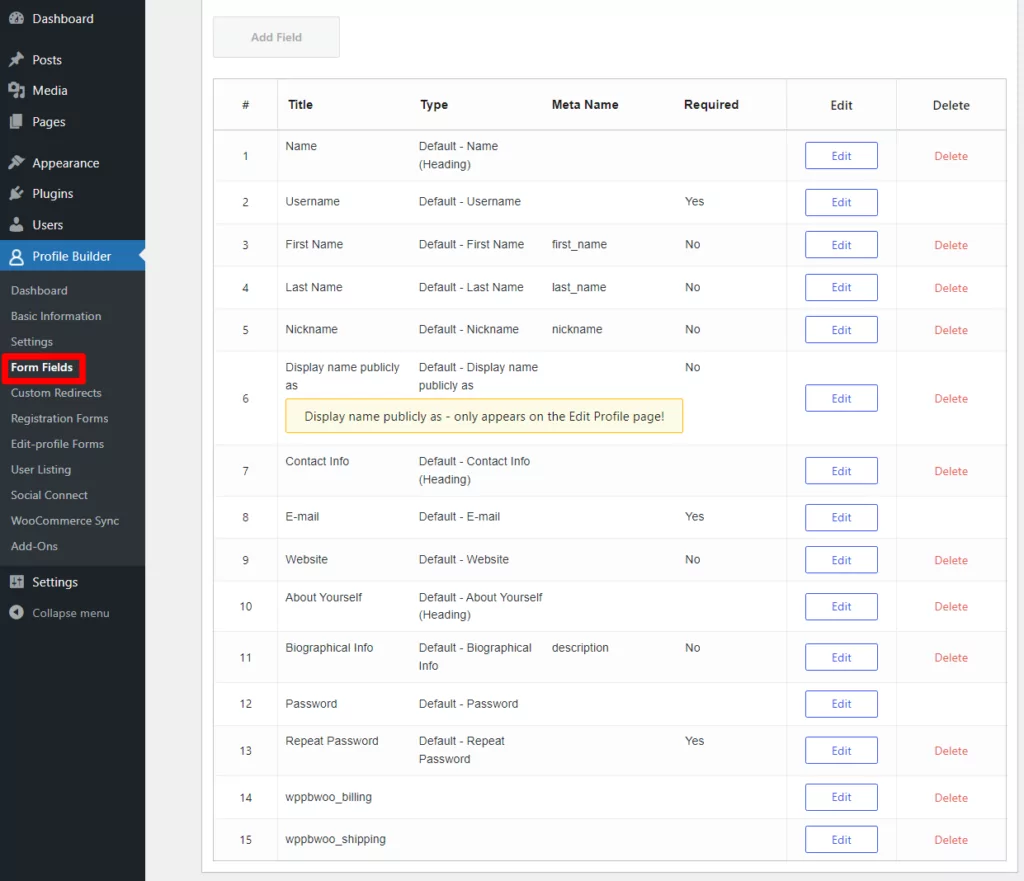Edit the wppbwoo_shipping field
The image size is (1024, 881).
click(841, 839)
